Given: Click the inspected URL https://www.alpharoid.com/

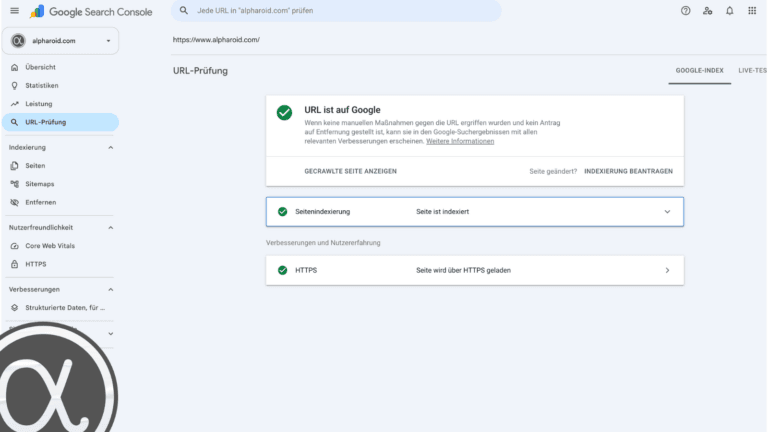Looking at the screenshot, I should tap(216, 40).
